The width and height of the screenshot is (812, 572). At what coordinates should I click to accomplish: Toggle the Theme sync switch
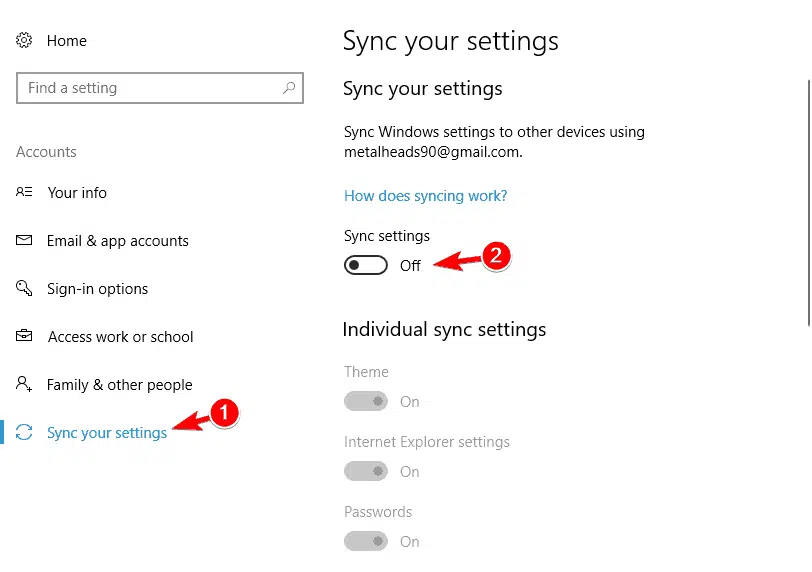[366, 401]
